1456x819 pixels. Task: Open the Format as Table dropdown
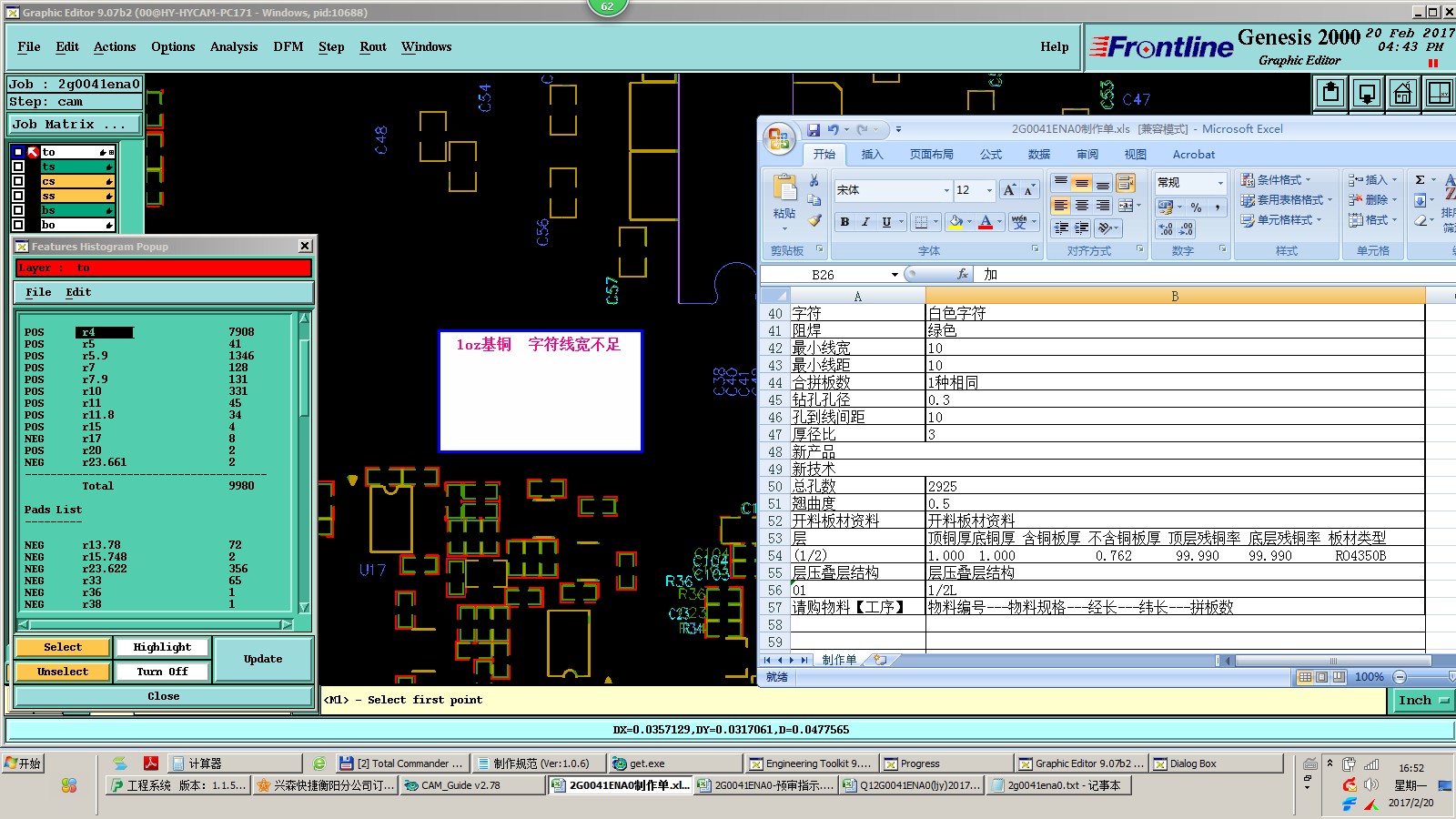click(x=1286, y=200)
